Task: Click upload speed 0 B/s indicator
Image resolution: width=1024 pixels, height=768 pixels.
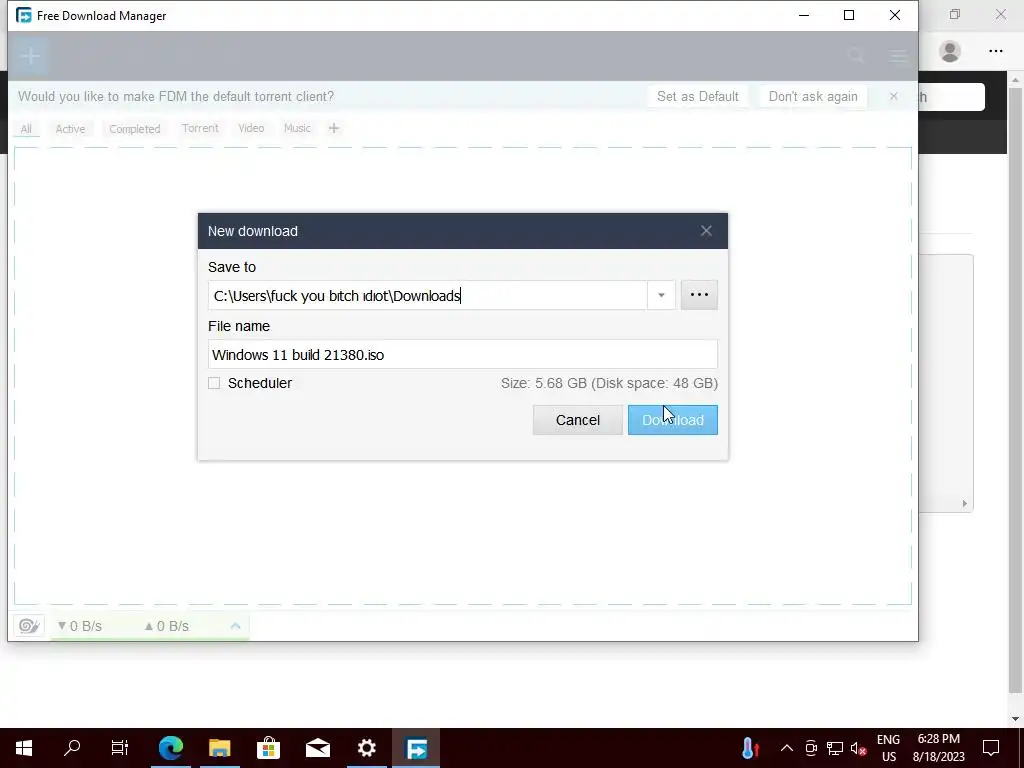Action: click(x=167, y=626)
